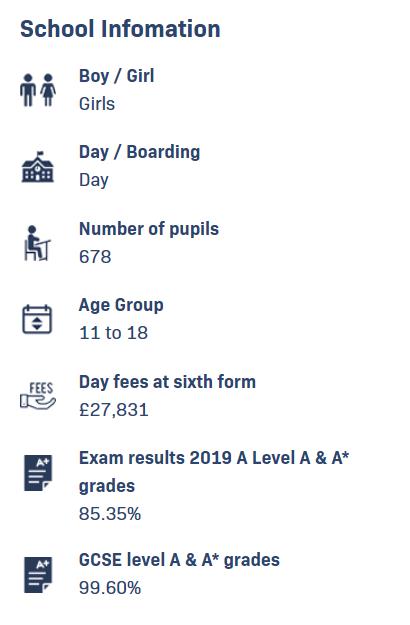The width and height of the screenshot is (410, 625).
Task: Click the FEES hand icon
Action: tap(38, 395)
